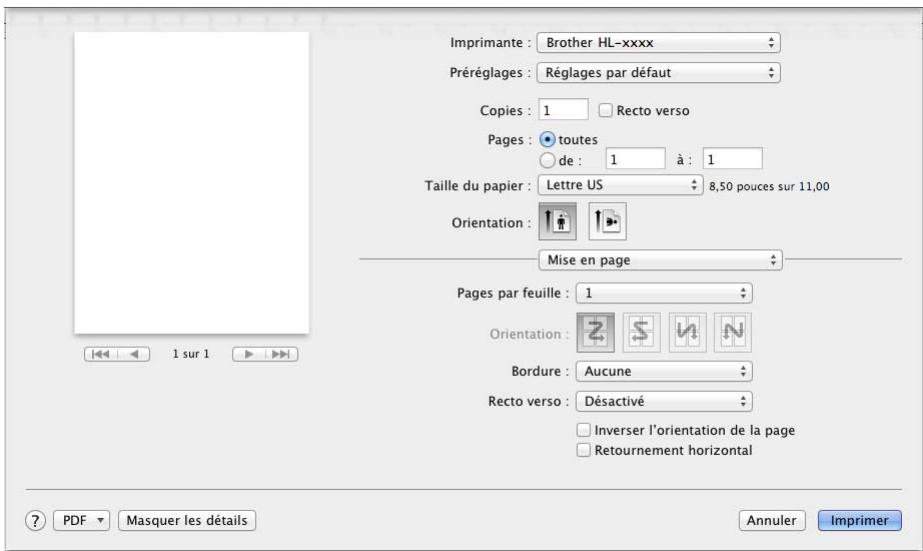Open Recto verso dropdown showing Désactivé
Viewport: 923px width, 551px height.
664,401
